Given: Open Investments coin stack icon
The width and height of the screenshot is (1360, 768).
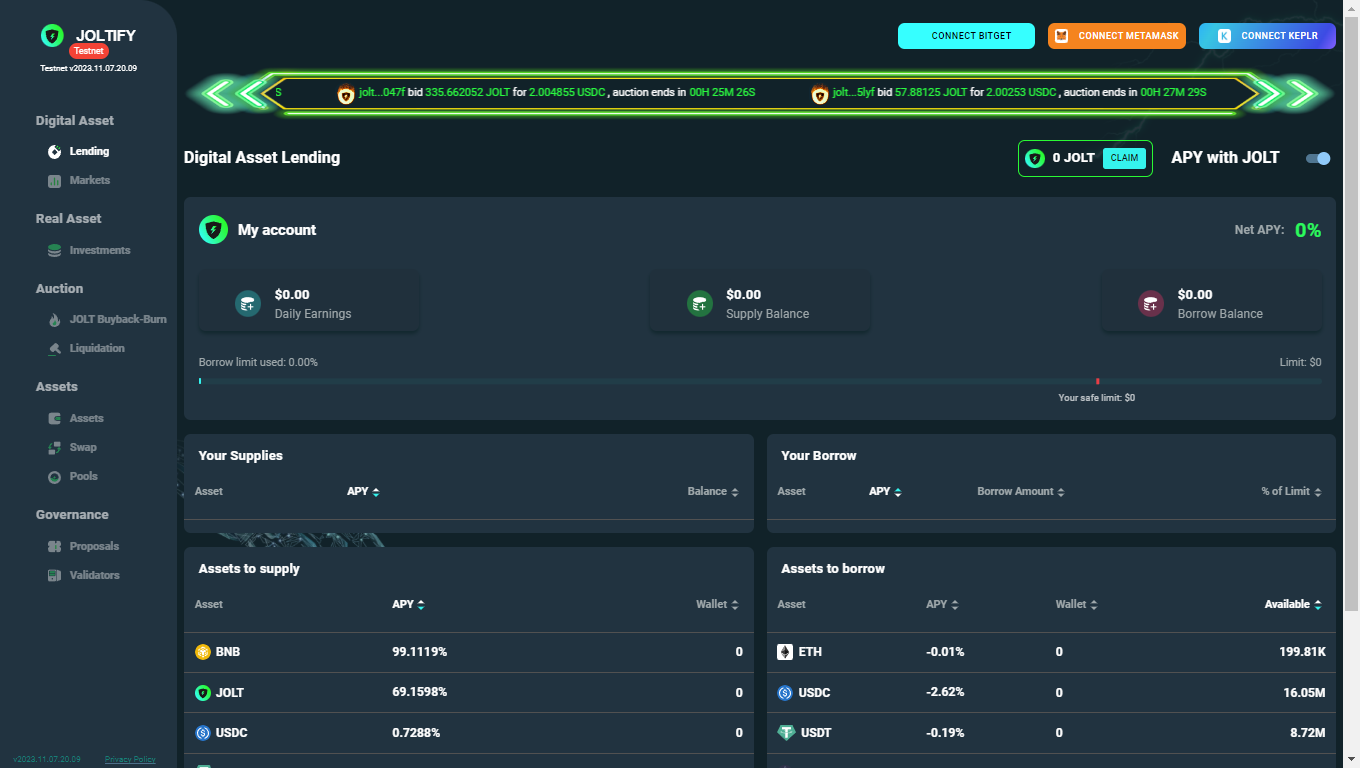Looking at the screenshot, I should 54,251.
